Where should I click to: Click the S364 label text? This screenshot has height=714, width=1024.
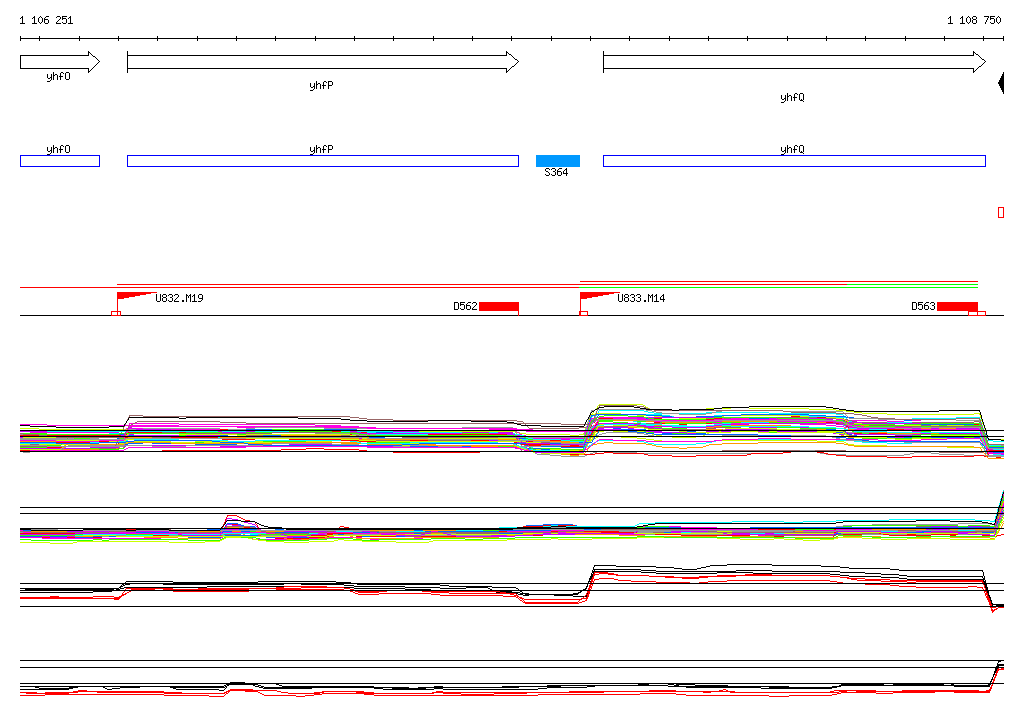point(556,172)
